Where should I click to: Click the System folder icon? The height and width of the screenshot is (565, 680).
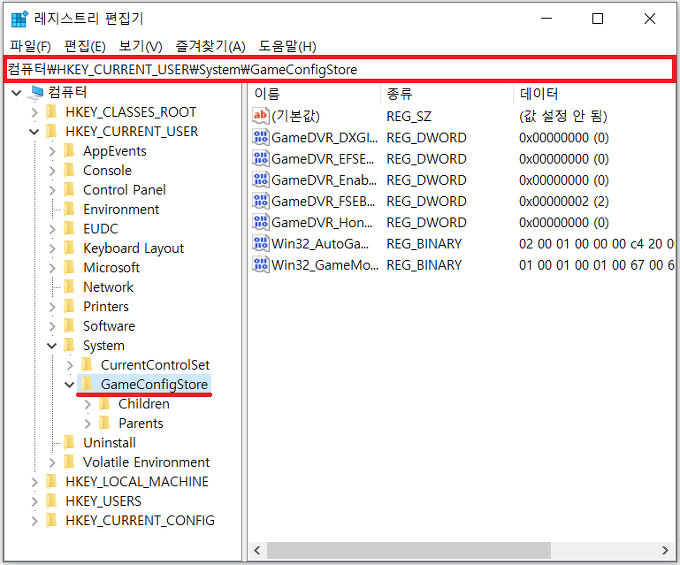[x=69, y=345]
